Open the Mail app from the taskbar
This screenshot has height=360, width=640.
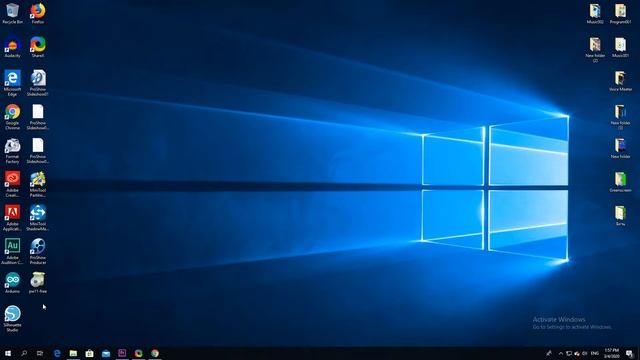(106, 353)
